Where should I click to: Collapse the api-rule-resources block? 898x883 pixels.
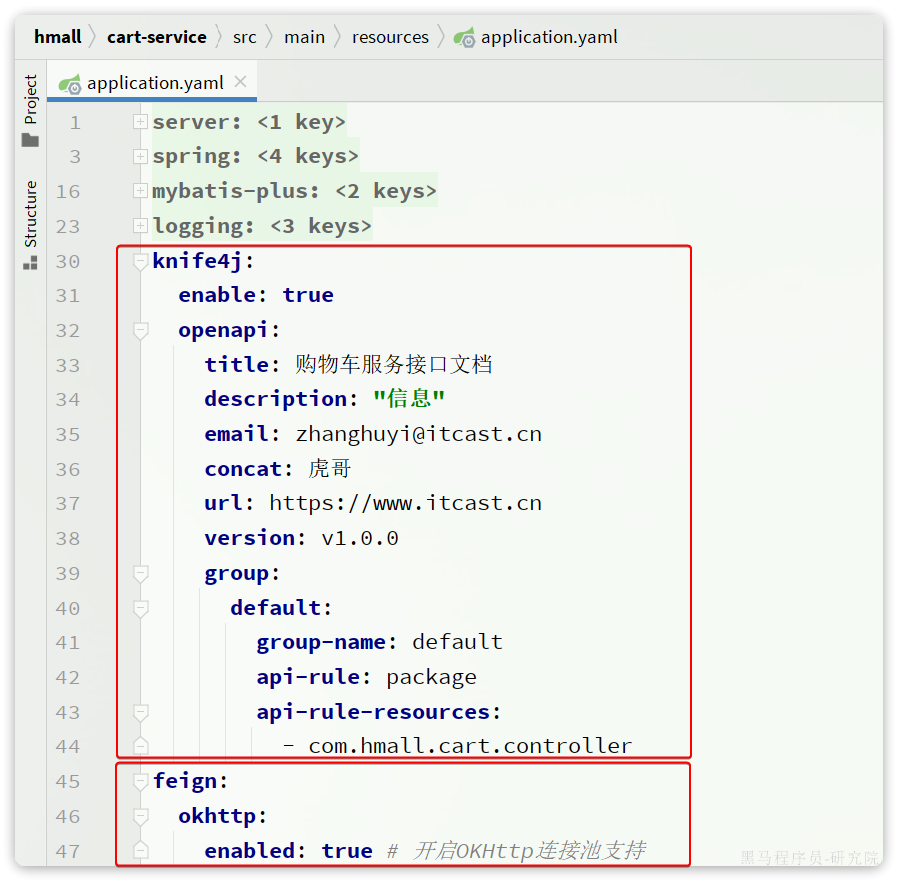coord(140,713)
